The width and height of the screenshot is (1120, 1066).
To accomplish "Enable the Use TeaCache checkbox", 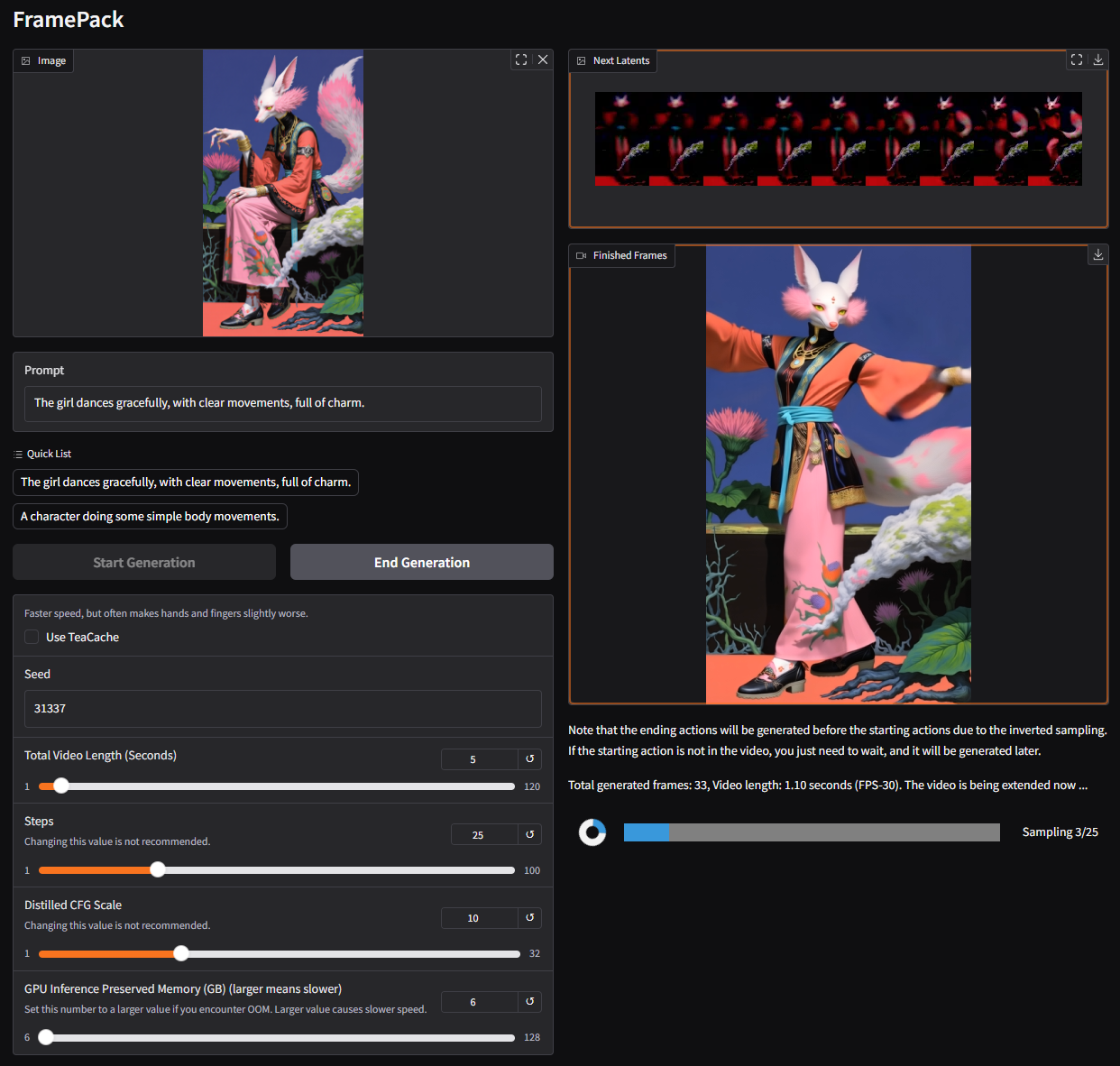I will click(x=32, y=637).
